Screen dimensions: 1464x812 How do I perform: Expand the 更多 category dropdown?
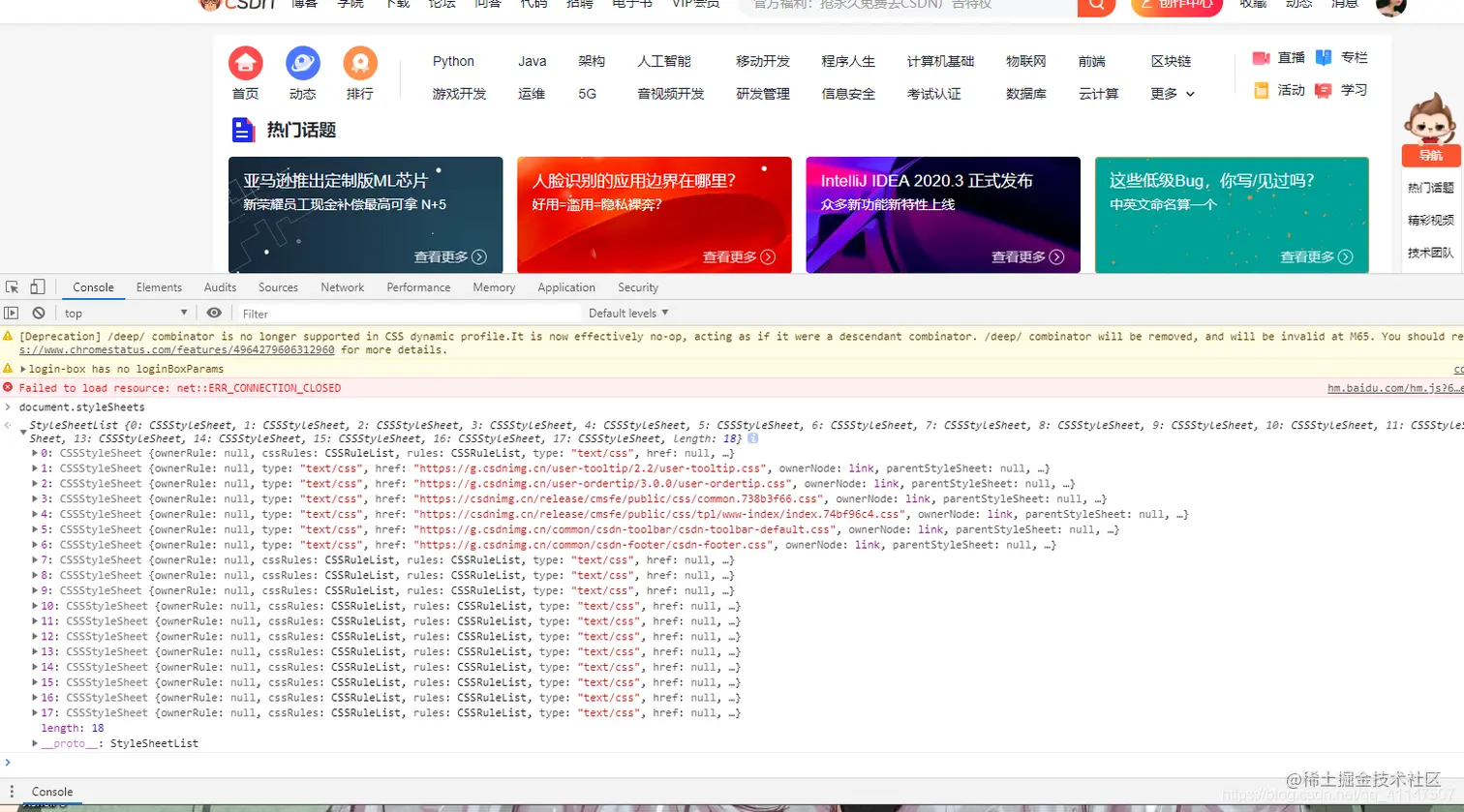(x=1173, y=94)
